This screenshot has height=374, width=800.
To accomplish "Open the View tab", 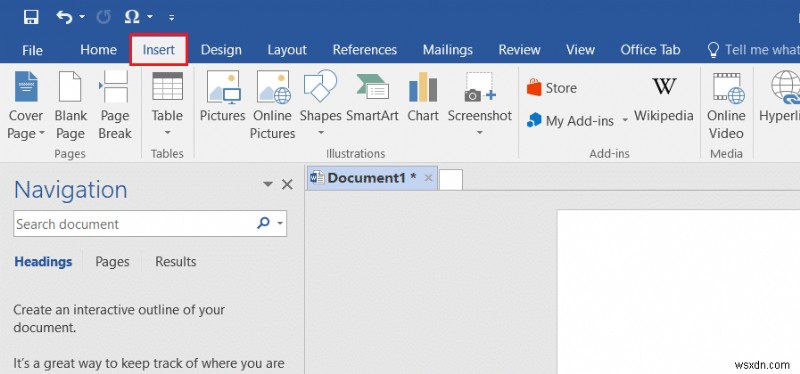I will (581, 50).
